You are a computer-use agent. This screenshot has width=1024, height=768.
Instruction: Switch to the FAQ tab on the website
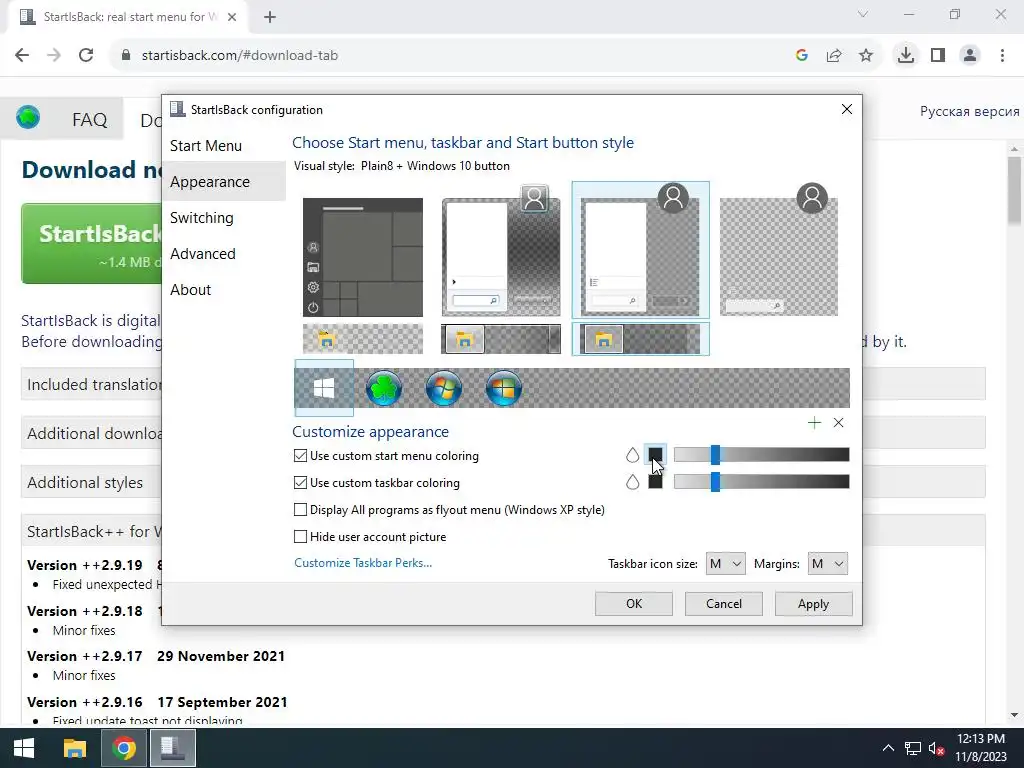89,120
